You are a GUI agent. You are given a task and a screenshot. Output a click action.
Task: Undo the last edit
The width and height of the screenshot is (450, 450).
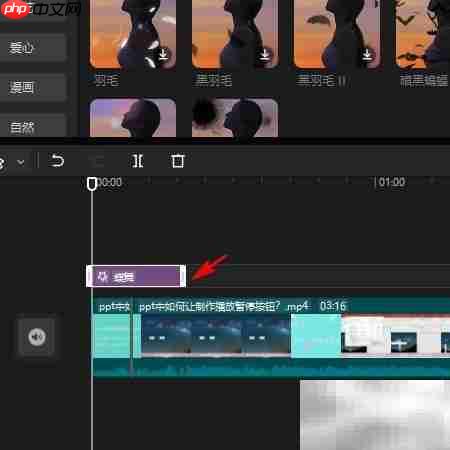57,161
